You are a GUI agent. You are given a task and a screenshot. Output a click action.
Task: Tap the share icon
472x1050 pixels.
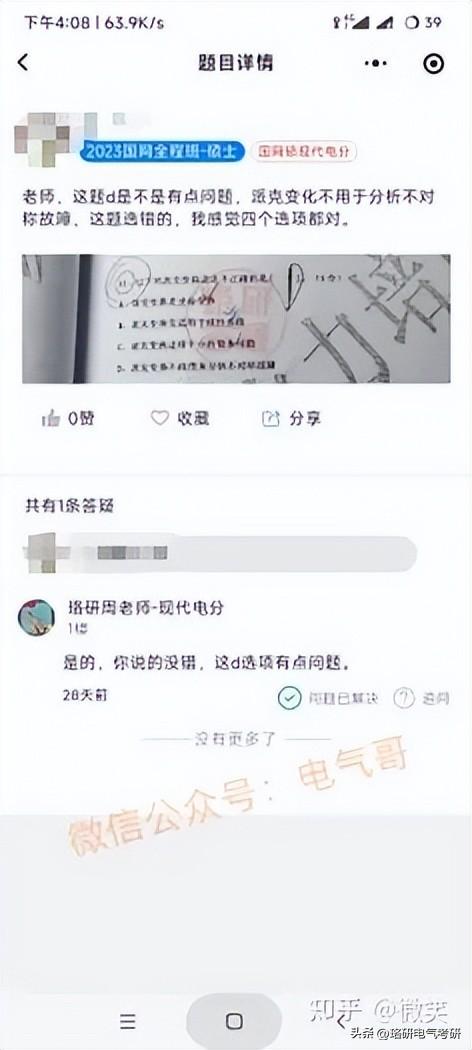tap(270, 419)
